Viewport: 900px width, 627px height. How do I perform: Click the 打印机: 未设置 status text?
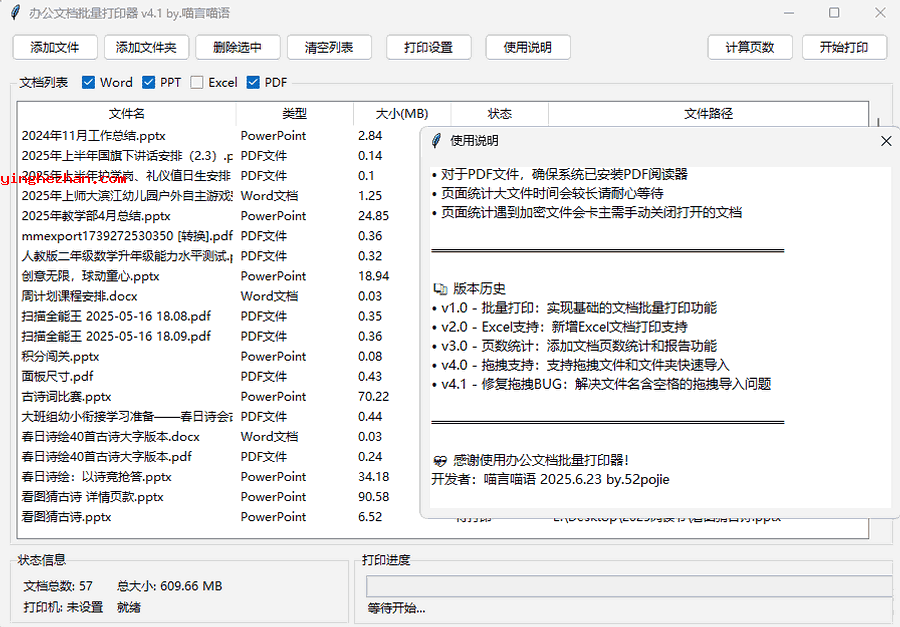click(63, 607)
